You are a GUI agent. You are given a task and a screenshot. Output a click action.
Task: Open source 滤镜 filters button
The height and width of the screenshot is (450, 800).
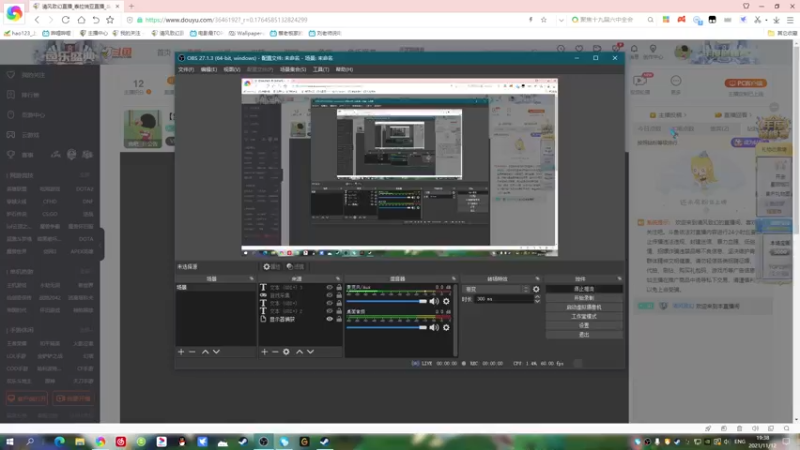pos(295,266)
